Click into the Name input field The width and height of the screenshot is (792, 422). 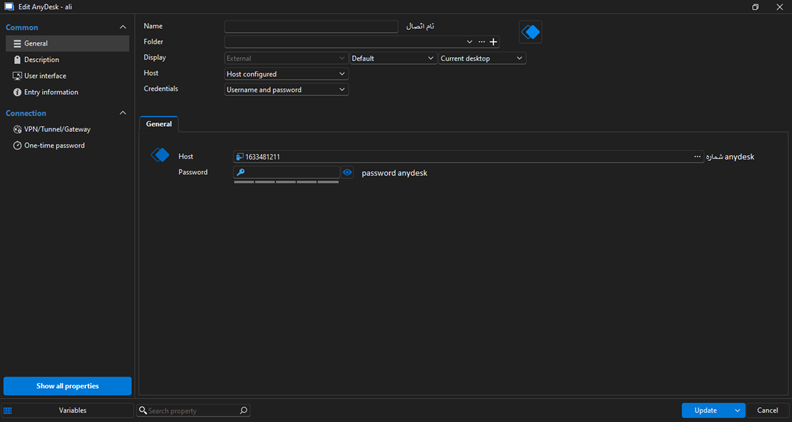(x=311, y=26)
